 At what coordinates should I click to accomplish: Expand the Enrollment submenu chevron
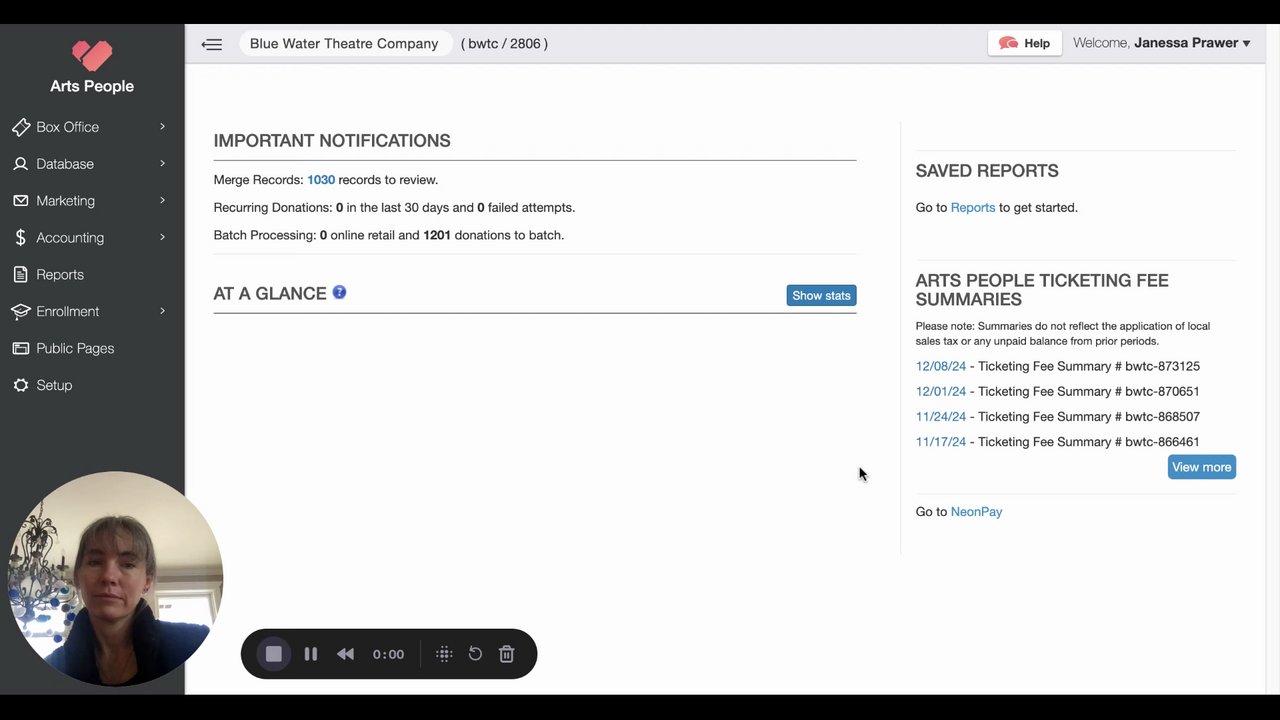162,311
